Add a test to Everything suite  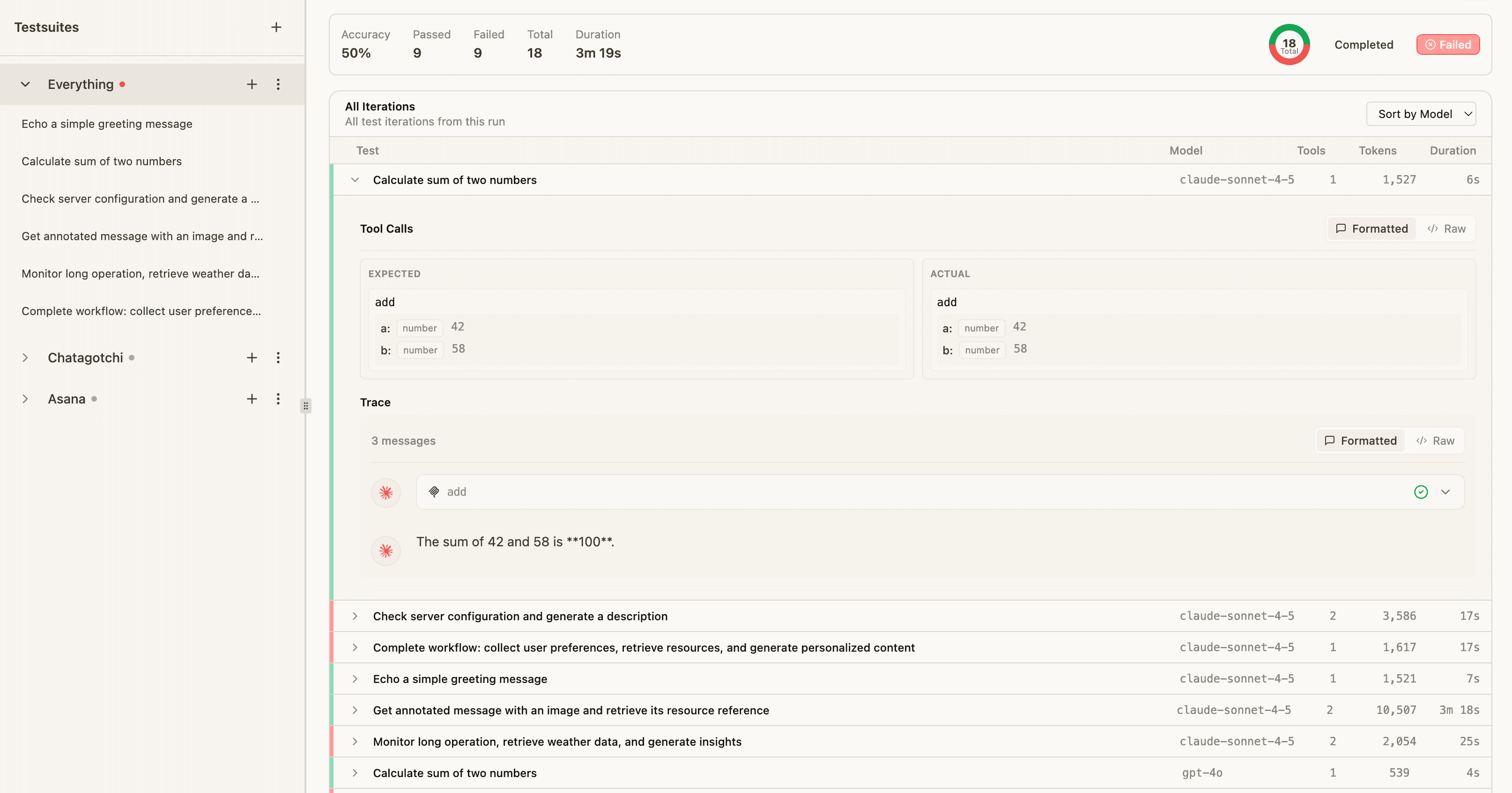coord(252,84)
